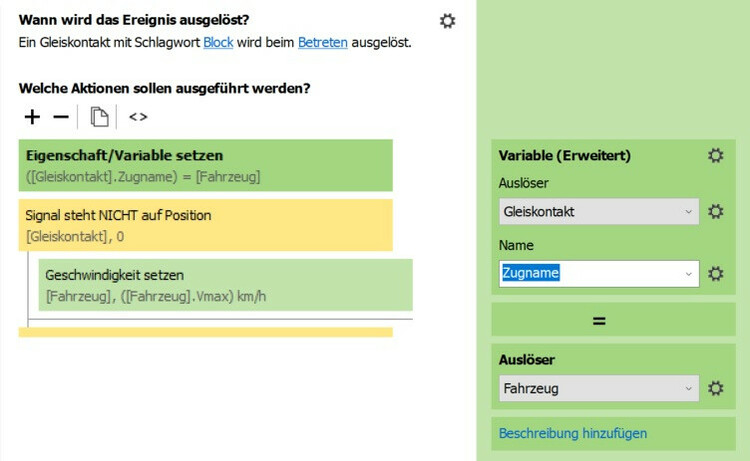The width and height of the screenshot is (750, 461).
Task: Select the Geschwindigkeit setzen action
Action: (x=225, y=285)
